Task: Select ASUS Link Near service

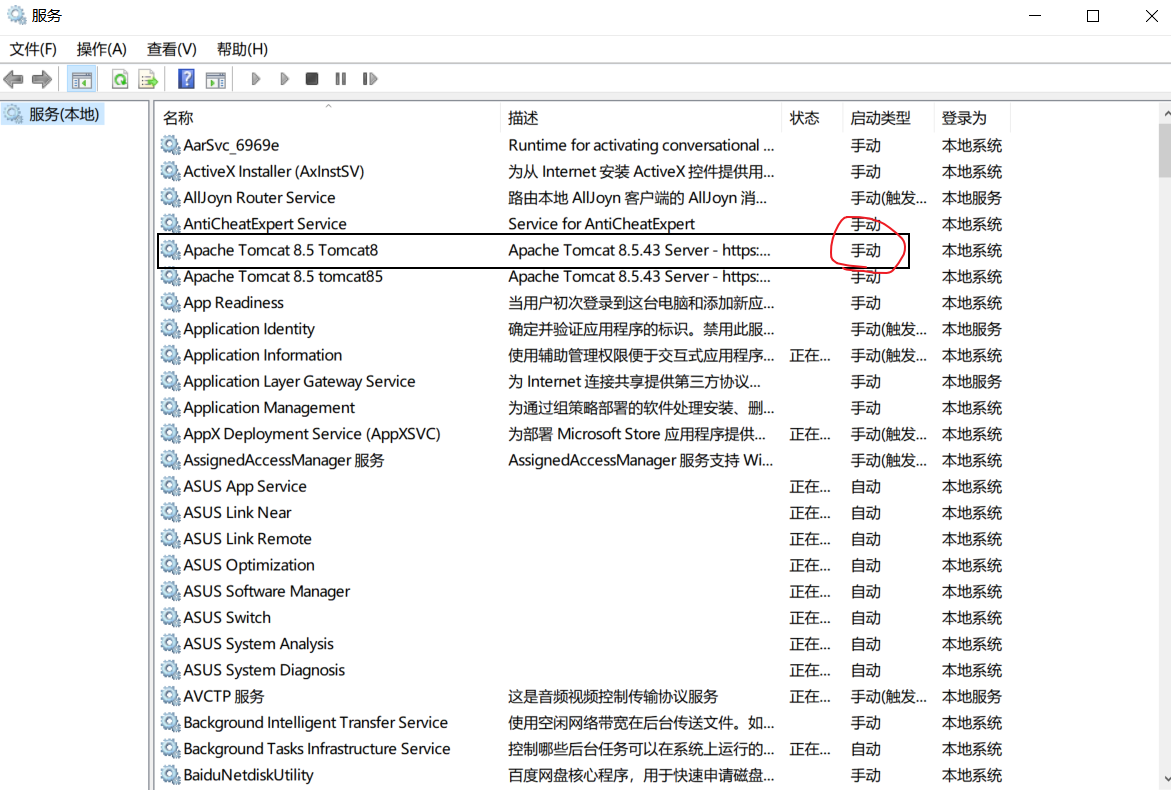Action: click(x=237, y=512)
